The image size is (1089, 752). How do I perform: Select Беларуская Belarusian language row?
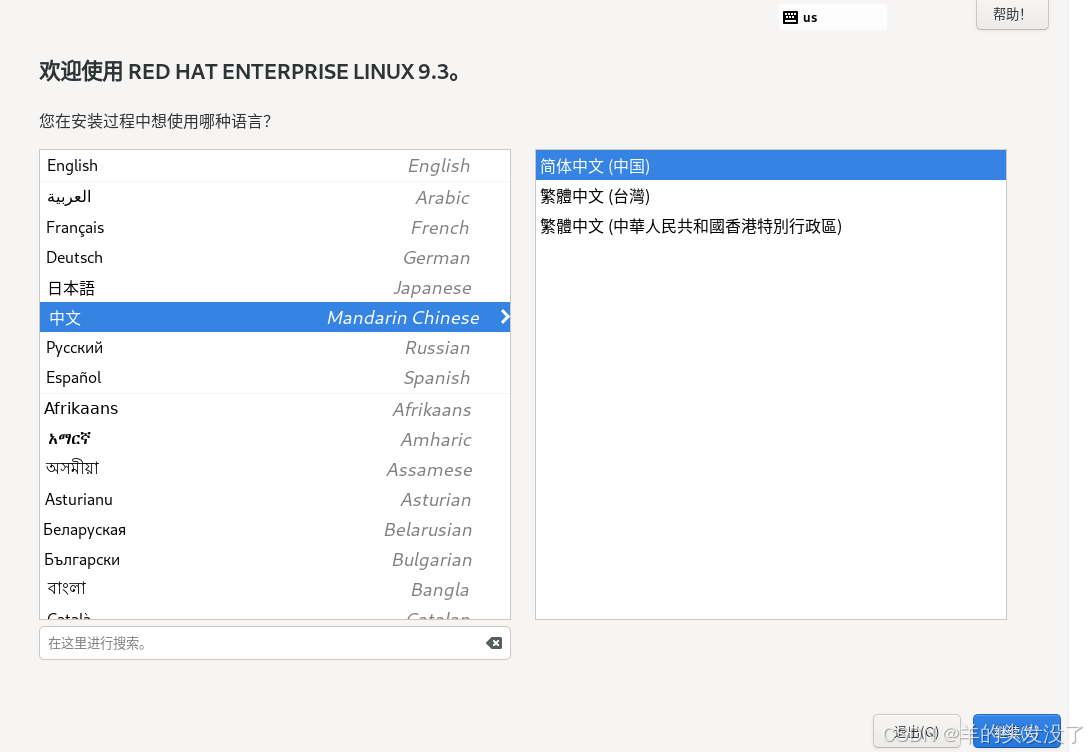[x=275, y=530]
